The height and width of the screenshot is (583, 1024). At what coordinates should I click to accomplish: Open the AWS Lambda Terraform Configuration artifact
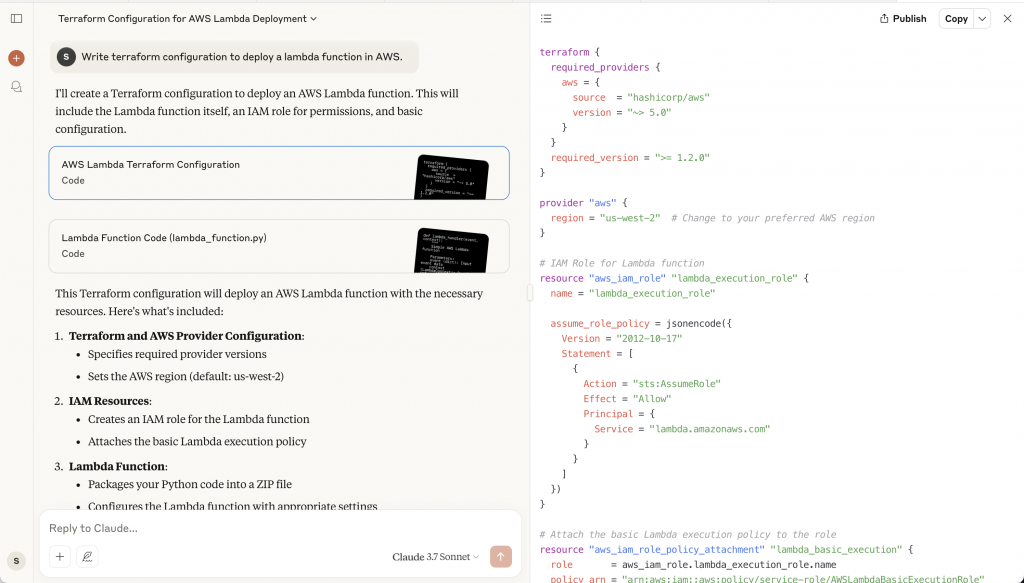click(x=279, y=173)
